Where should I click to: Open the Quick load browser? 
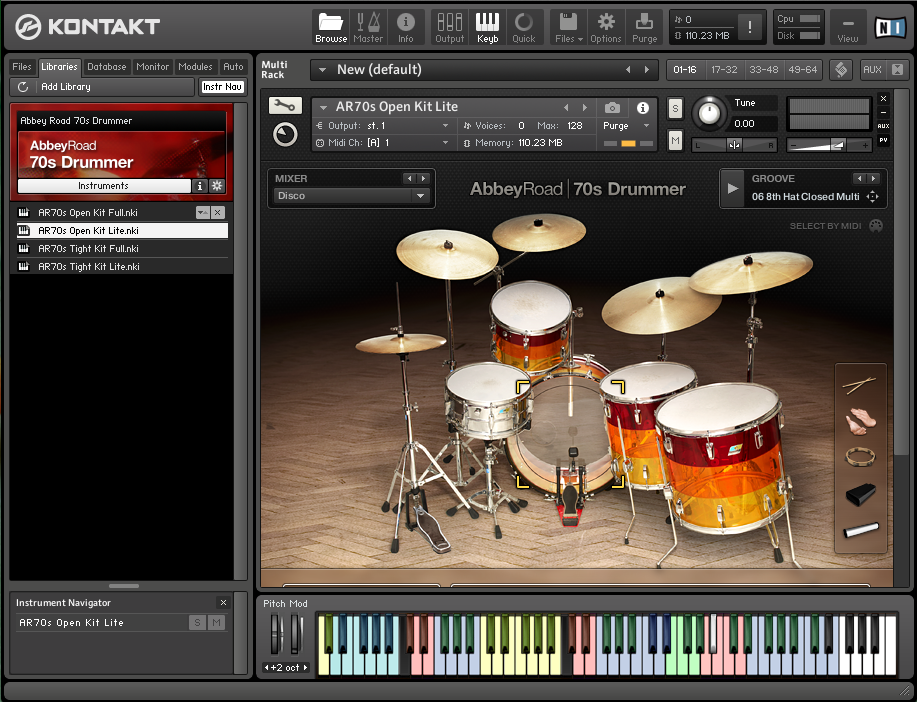523,27
